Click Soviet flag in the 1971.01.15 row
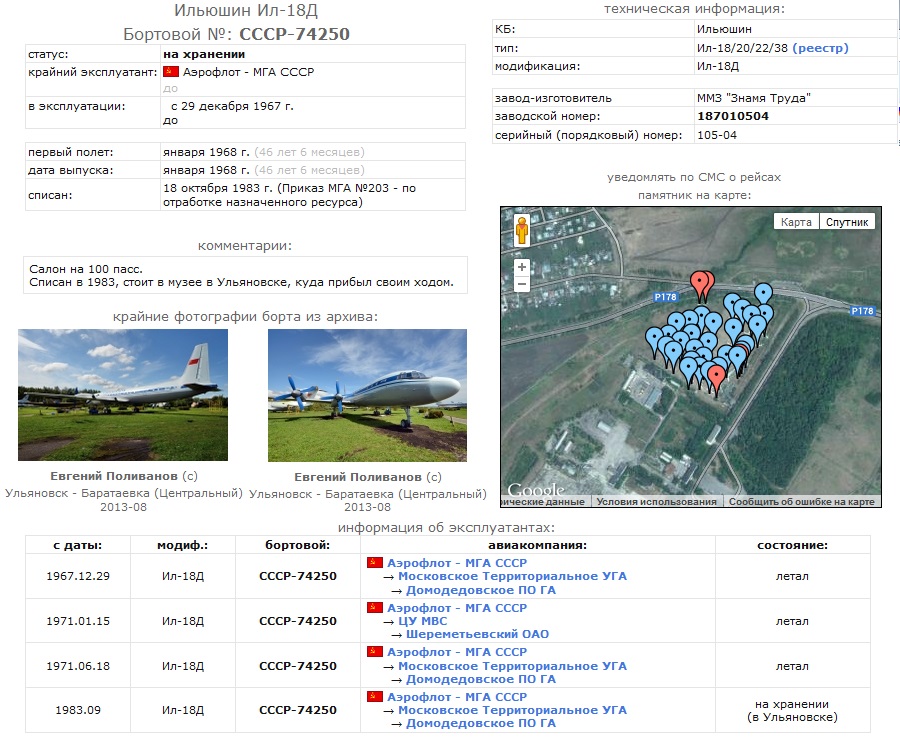Screen dimensions: 900x744 point(375,607)
